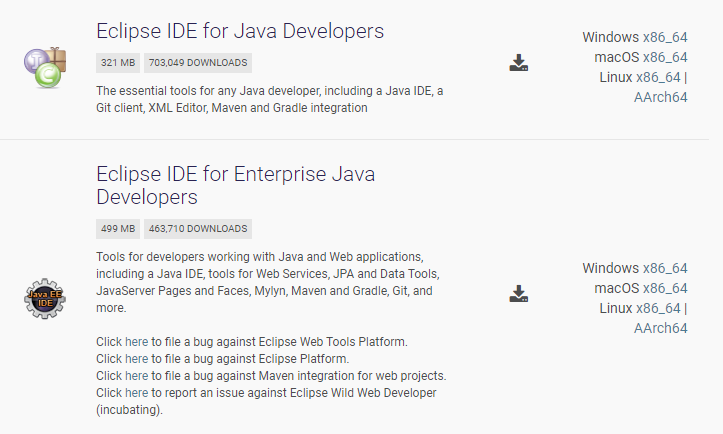Choose Windows x86_64 for Enterprise Java package
The width and height of the screenshot is (723, 434).
[x=665, y=268]
